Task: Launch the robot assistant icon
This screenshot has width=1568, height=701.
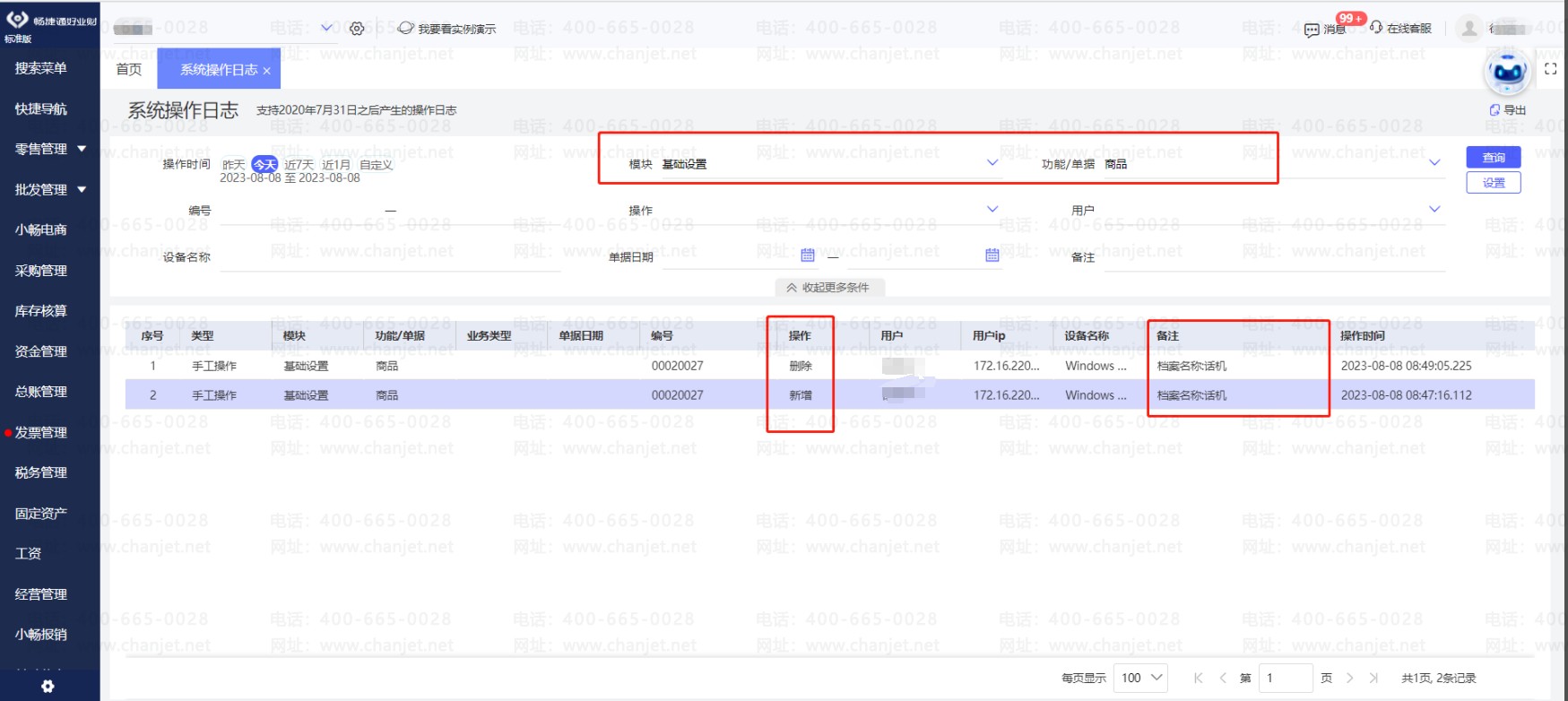Action: pyautogui.click(x=1508, y=72)
